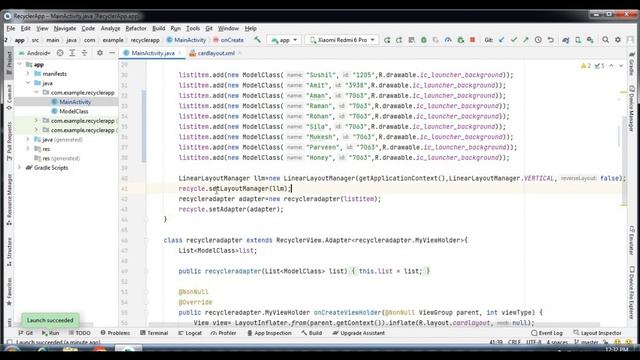Go to previous highlighted error arrow
The image size is (640, 360).
[x=611, y=66]
